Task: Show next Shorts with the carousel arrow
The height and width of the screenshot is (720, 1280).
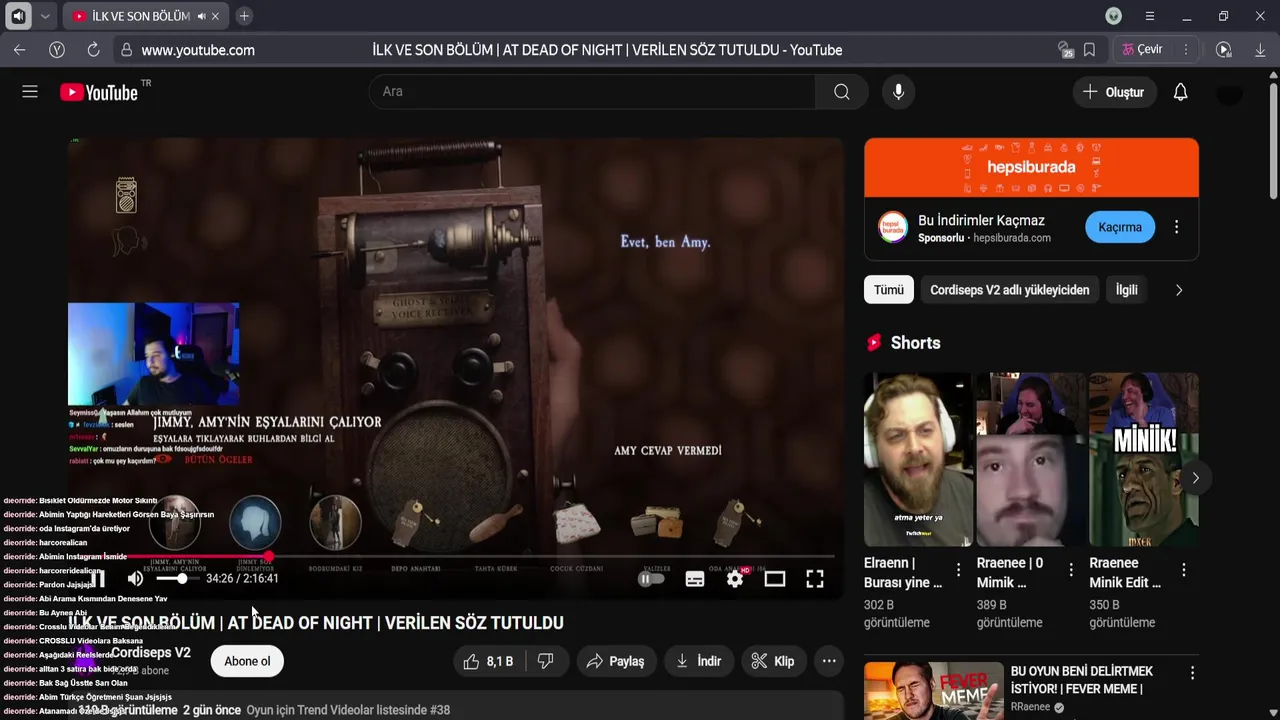Action: click(1195, 478)
